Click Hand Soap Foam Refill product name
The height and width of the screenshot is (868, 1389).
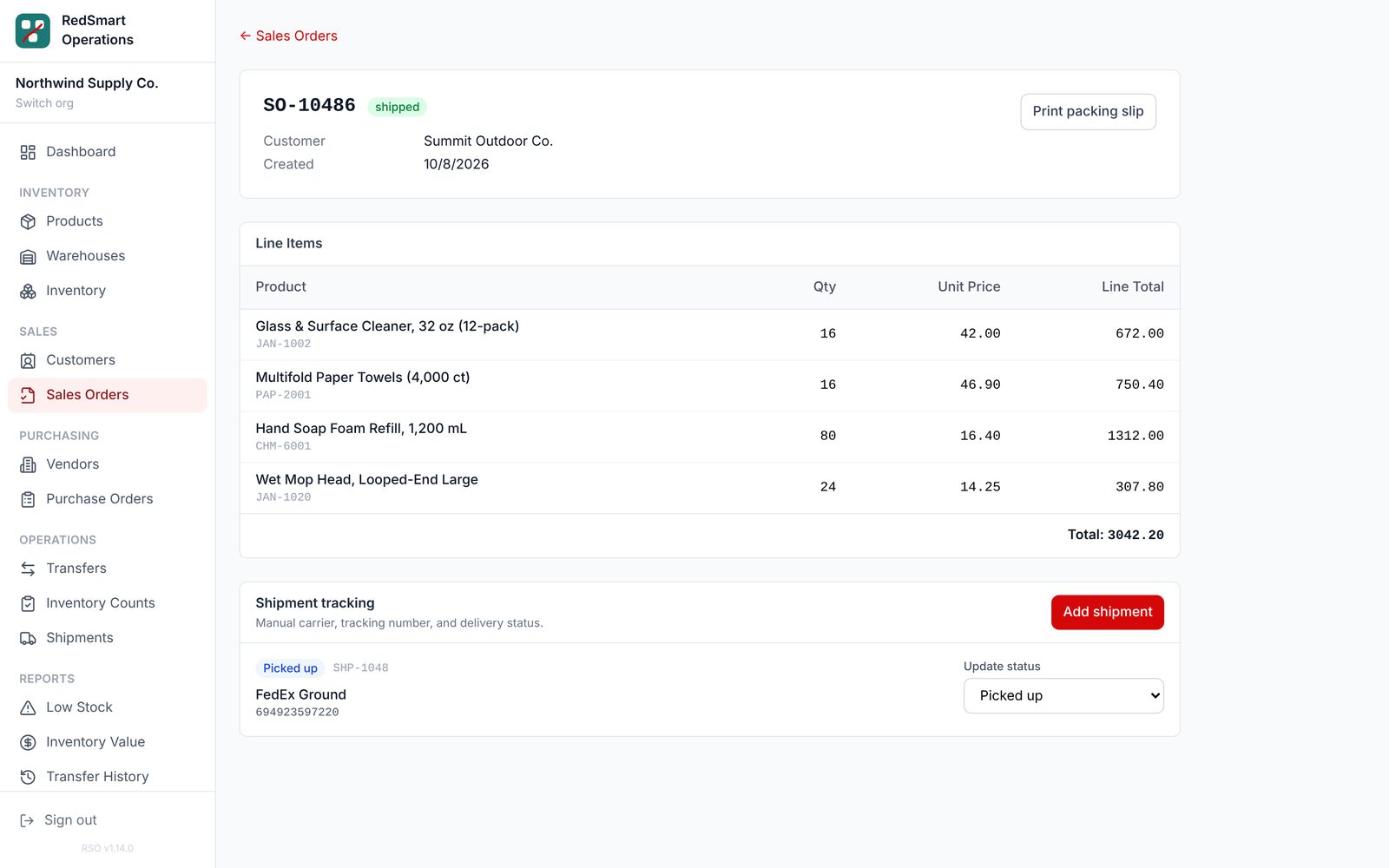pyautogui.click(x=361, y=428)
